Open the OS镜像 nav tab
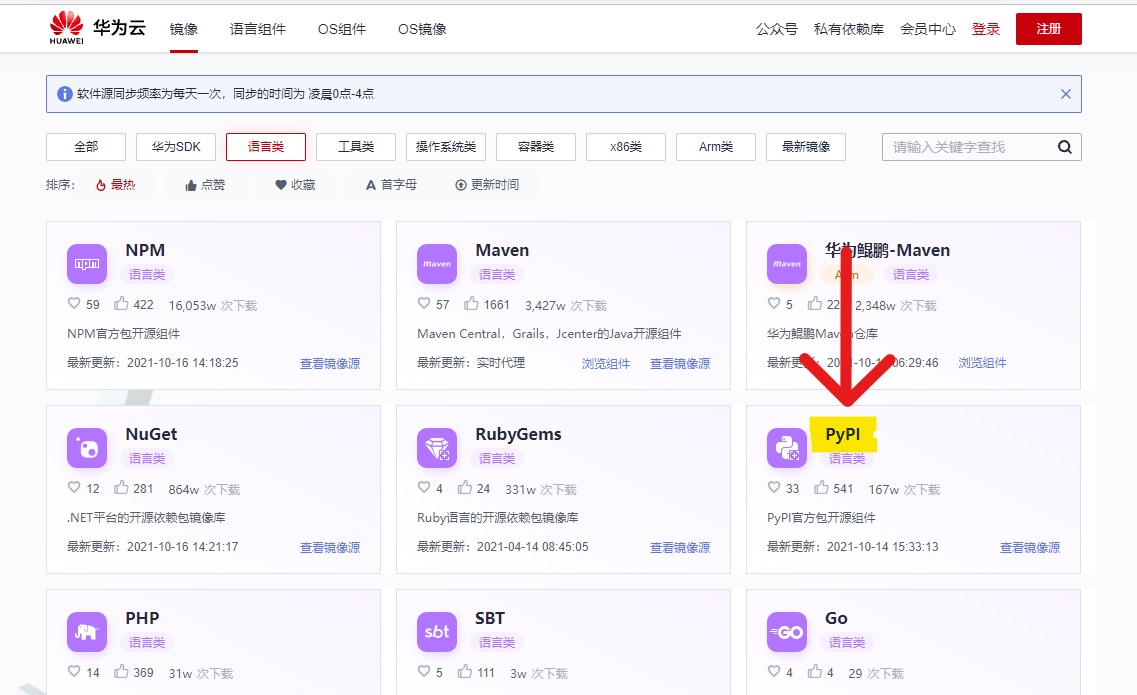 click(422, 29)
